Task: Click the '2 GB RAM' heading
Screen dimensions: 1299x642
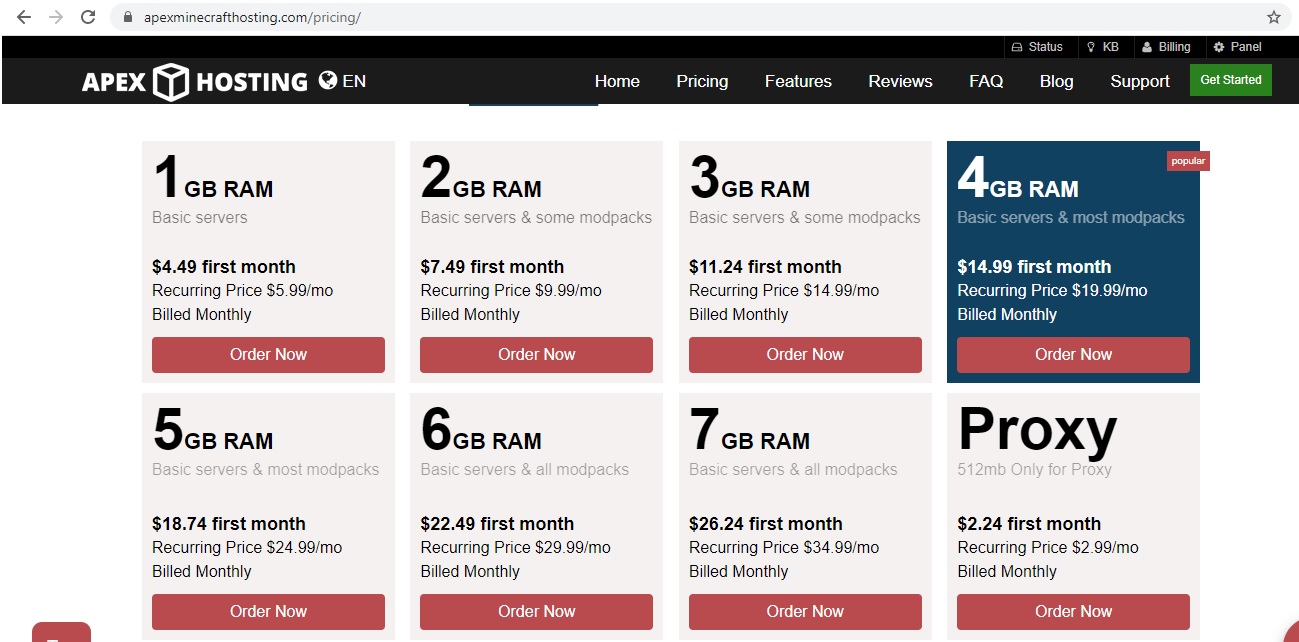Action: [x=481, y=179]
